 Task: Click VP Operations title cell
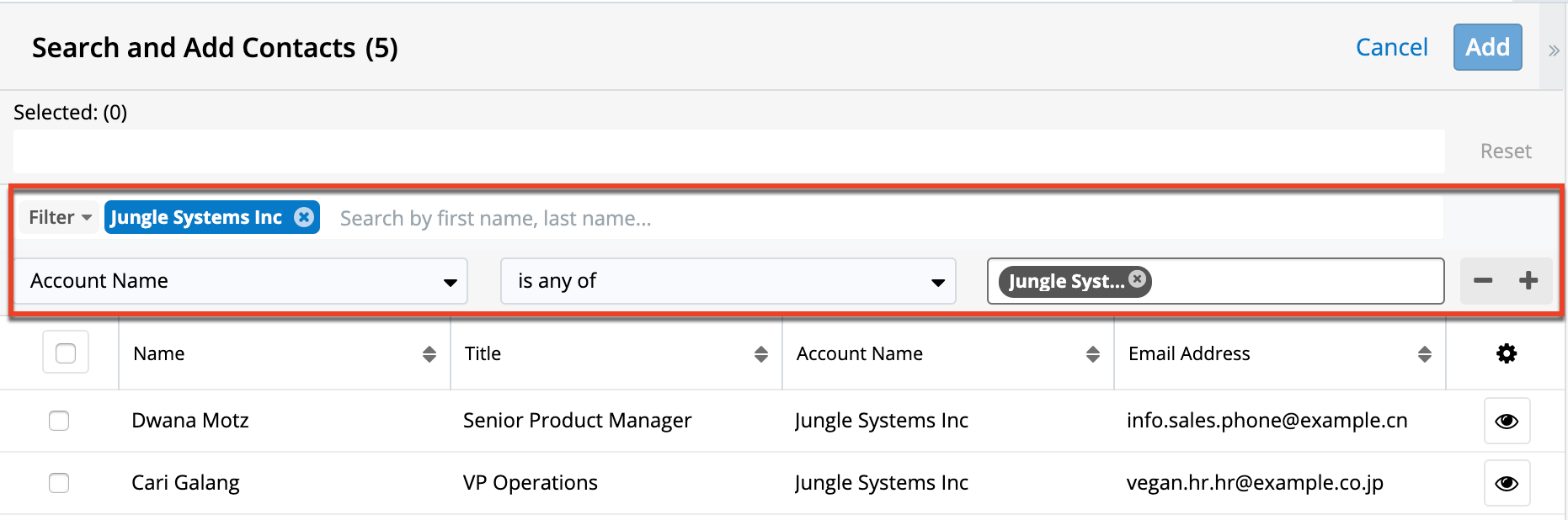point(531,482)
